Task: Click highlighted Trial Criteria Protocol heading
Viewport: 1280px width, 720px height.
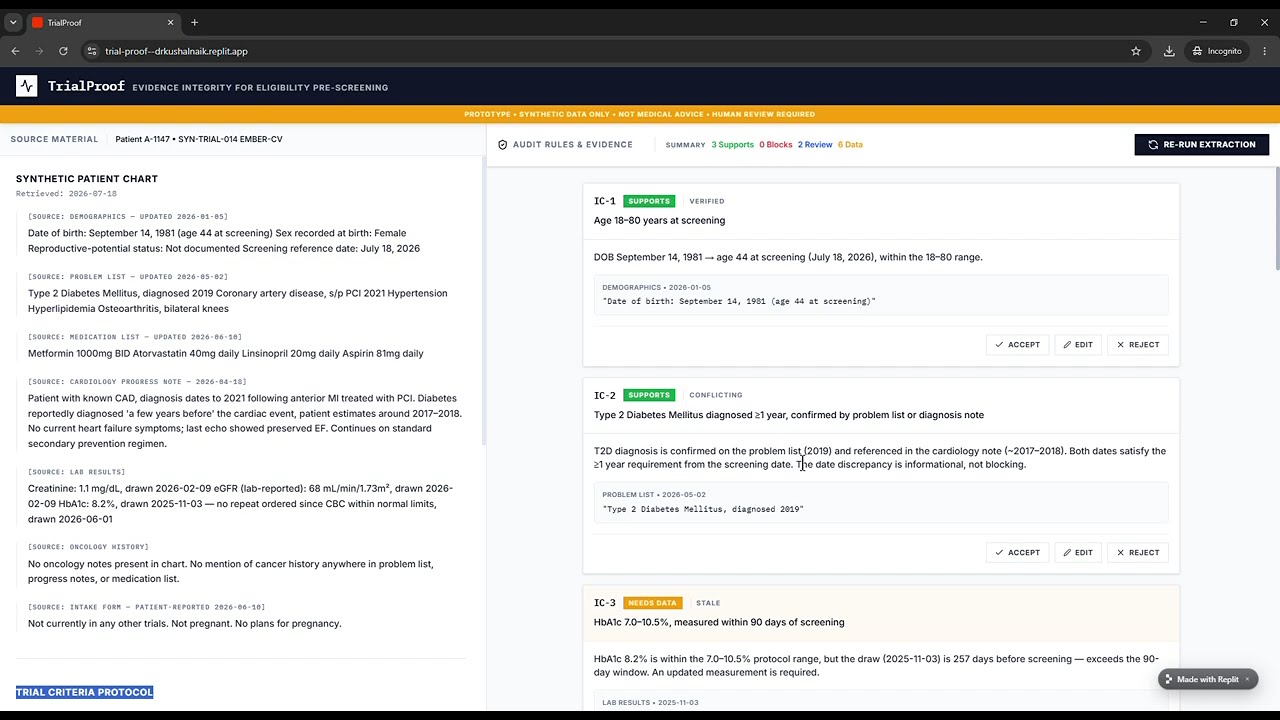Action: pos(85,692)
